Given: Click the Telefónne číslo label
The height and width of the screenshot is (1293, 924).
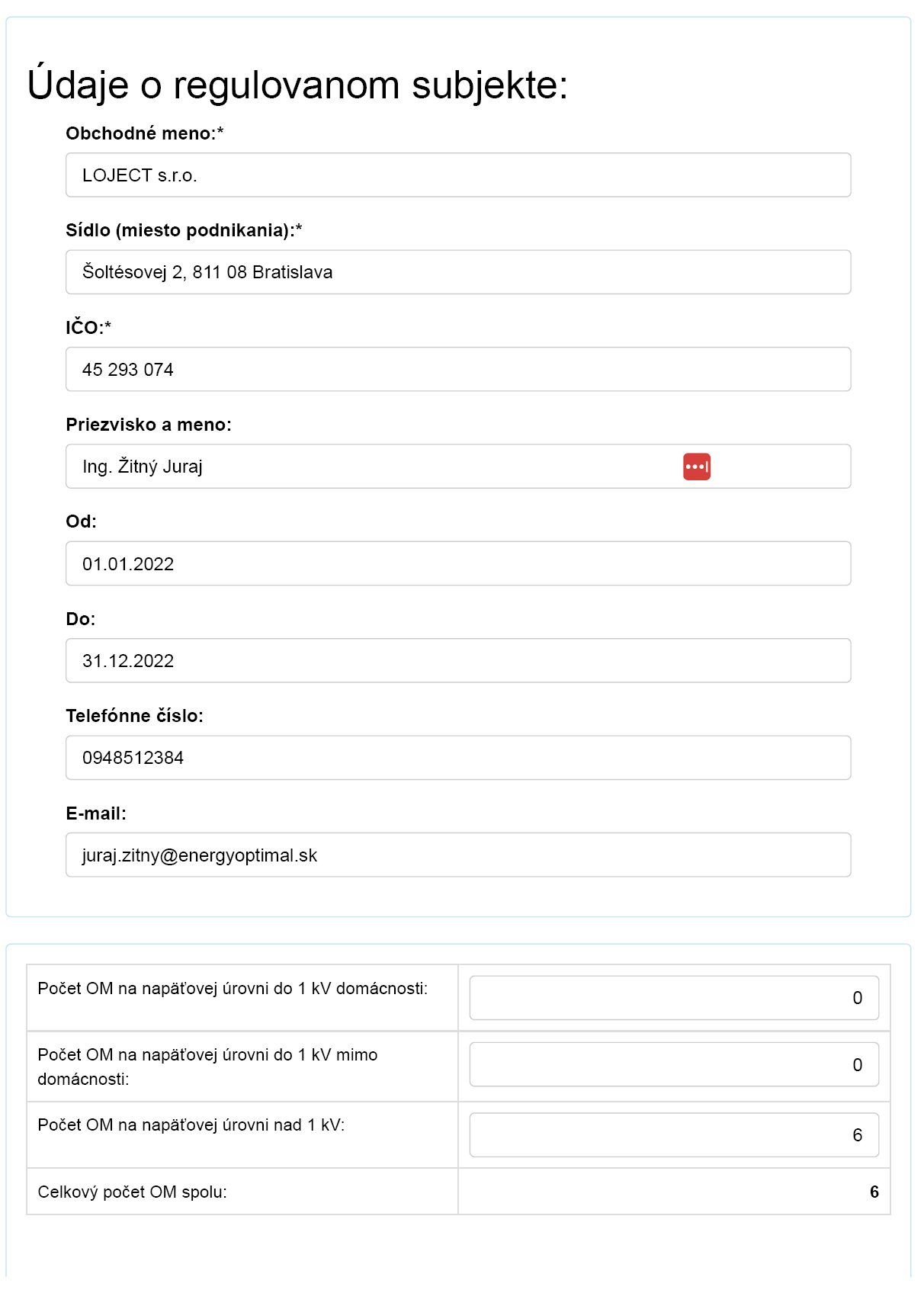Looking at the screenshot, I should 135,716.
